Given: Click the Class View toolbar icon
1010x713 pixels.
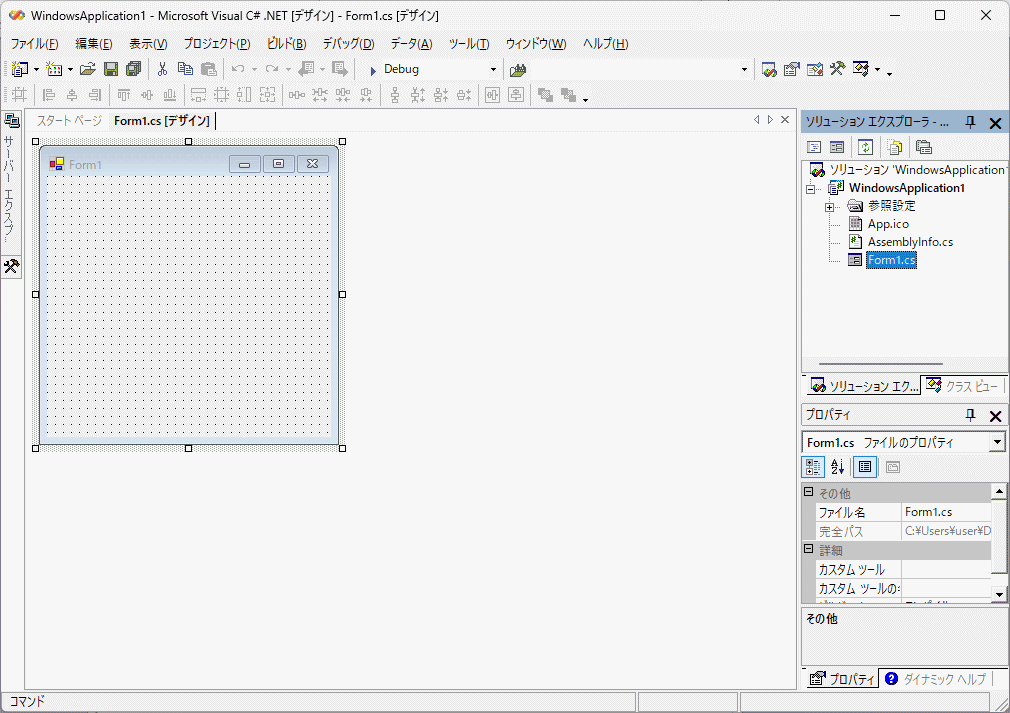Looking at the screenshot, I should 861,69.
